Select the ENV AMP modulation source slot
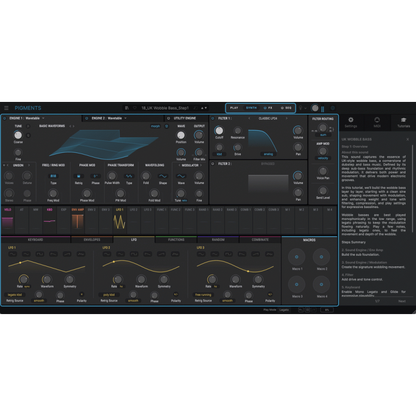416x416 pixels. 78,219
